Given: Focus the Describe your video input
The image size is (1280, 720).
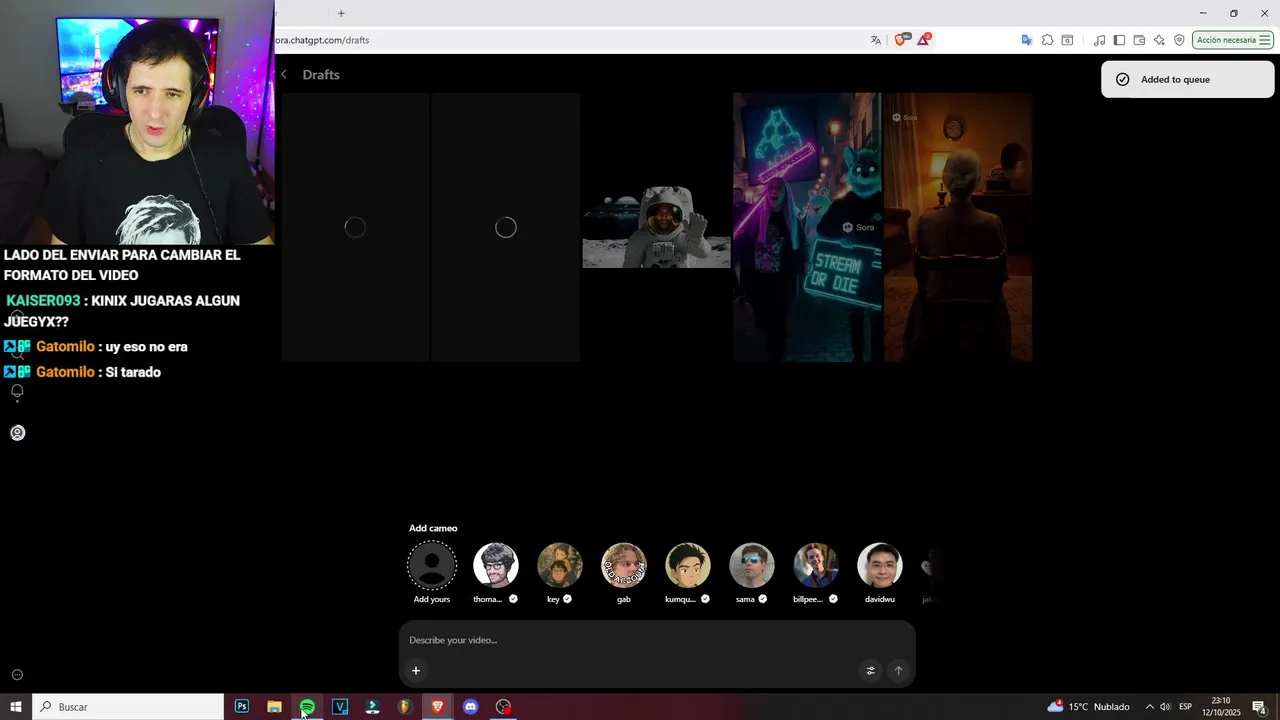Looking at the screenshot, I should 657,640.
